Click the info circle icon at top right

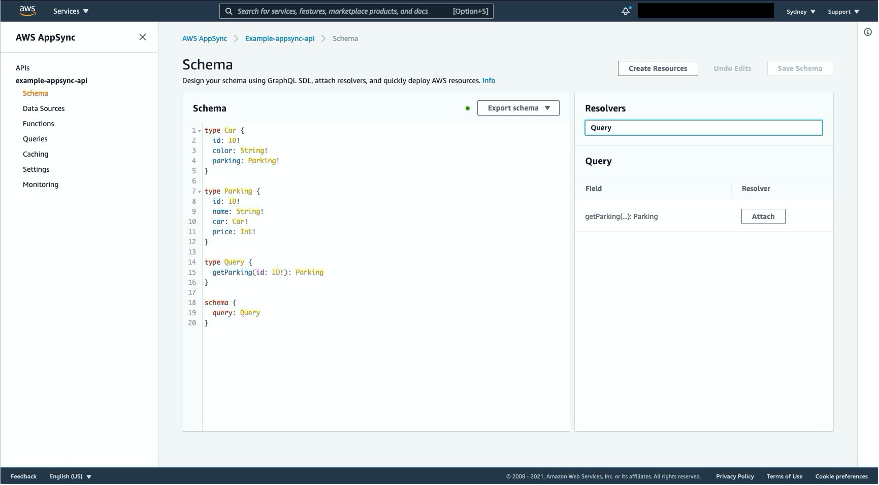(x=867, y=32)
